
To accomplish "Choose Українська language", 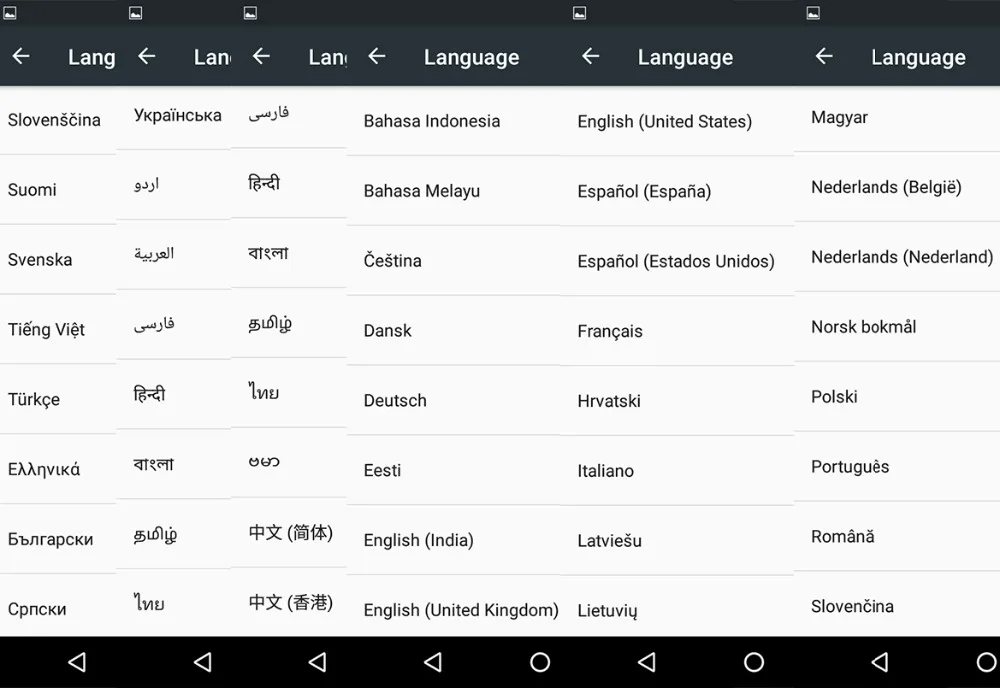I will click(x=173, y=117).
